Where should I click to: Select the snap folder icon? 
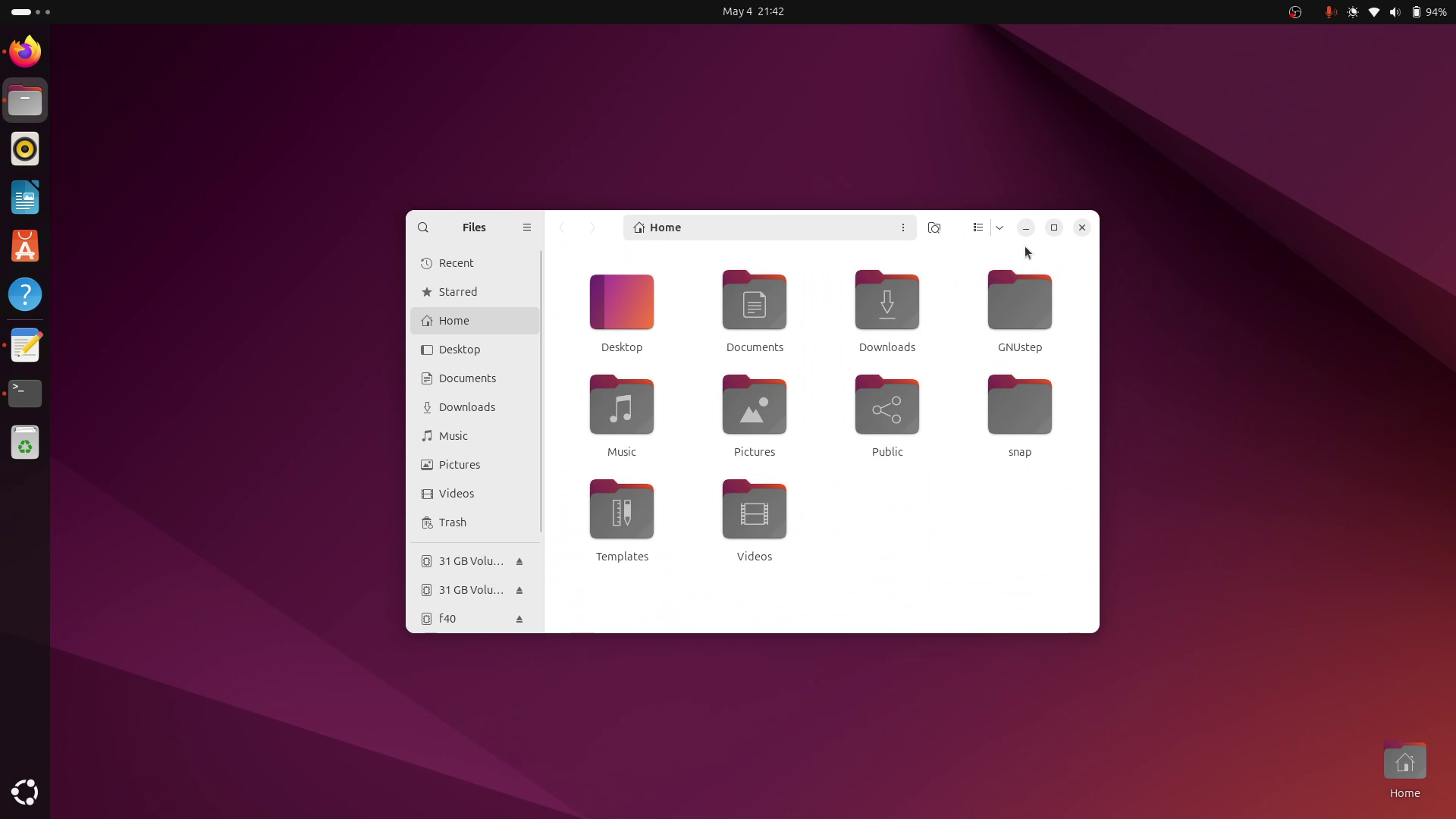point(1020,406)
